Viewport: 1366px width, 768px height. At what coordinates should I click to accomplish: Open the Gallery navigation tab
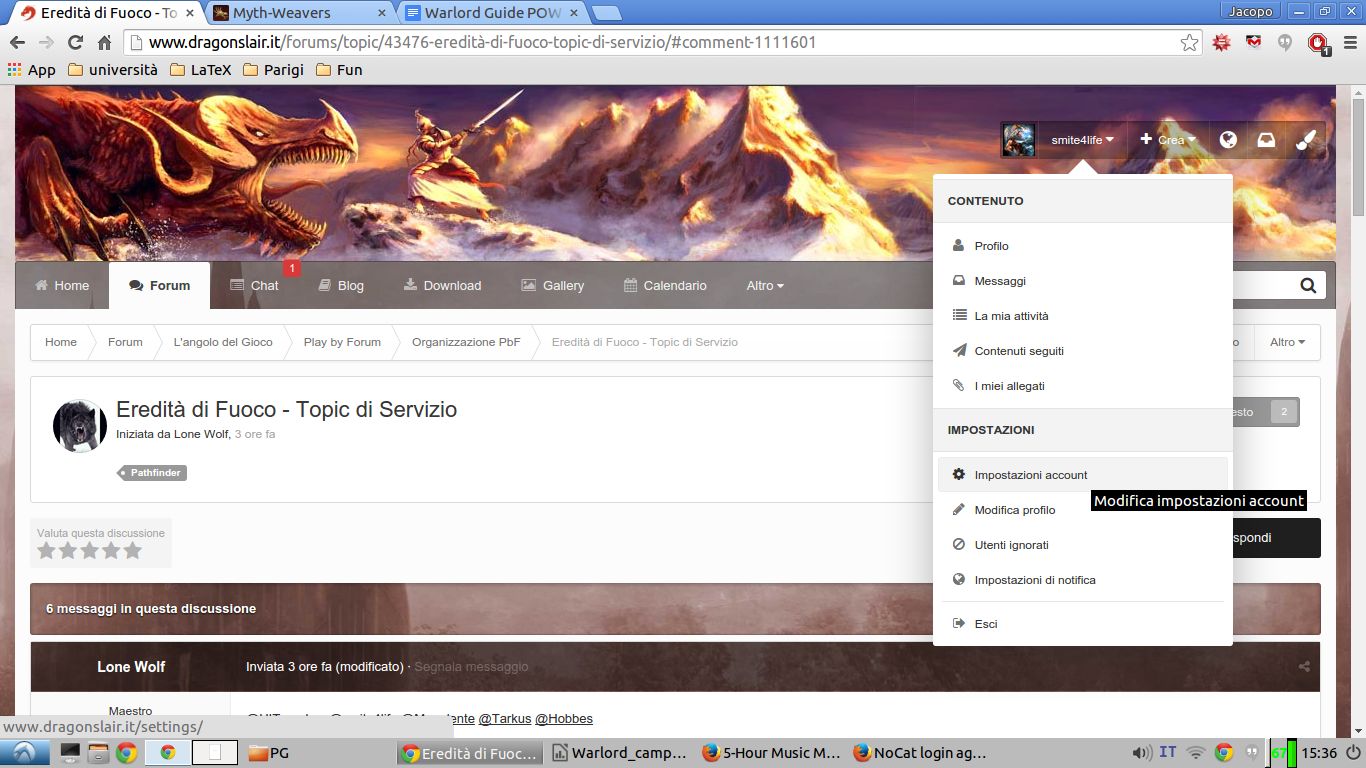coord(552,286)
